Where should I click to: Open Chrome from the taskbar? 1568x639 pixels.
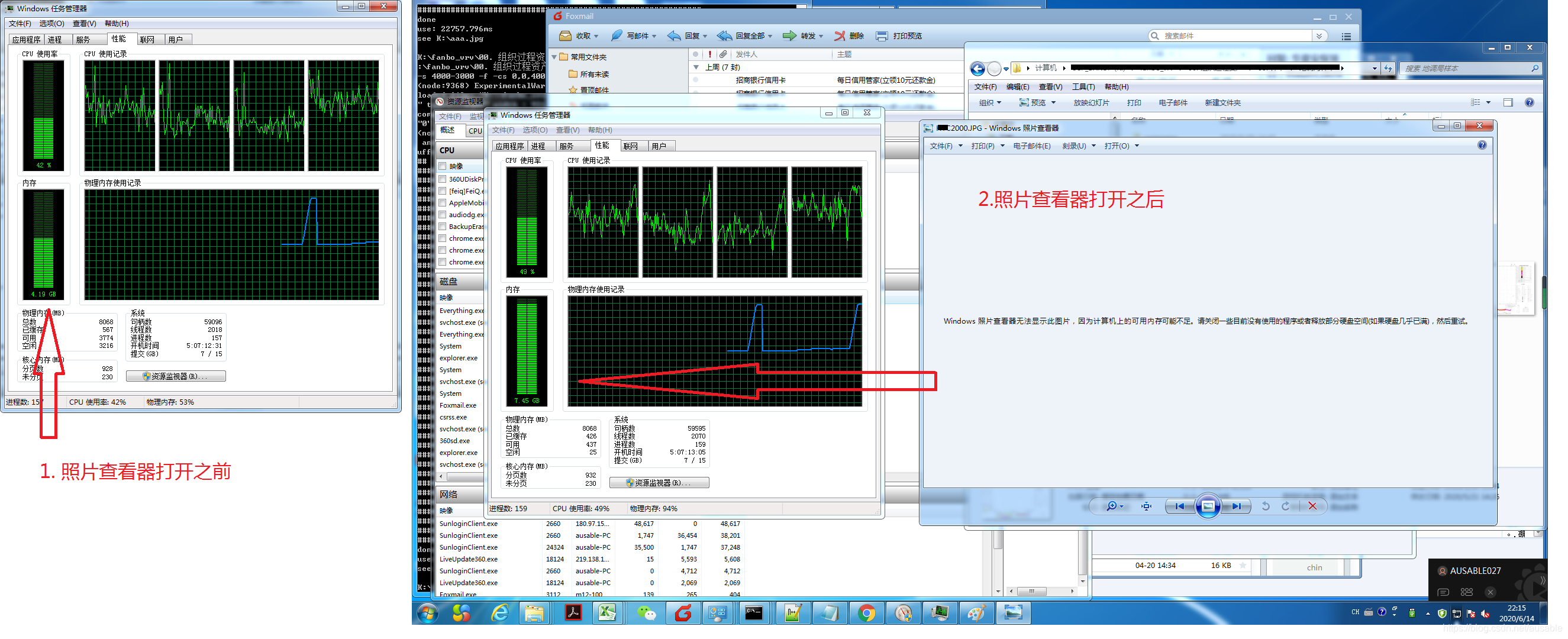[x=866, y=614]
